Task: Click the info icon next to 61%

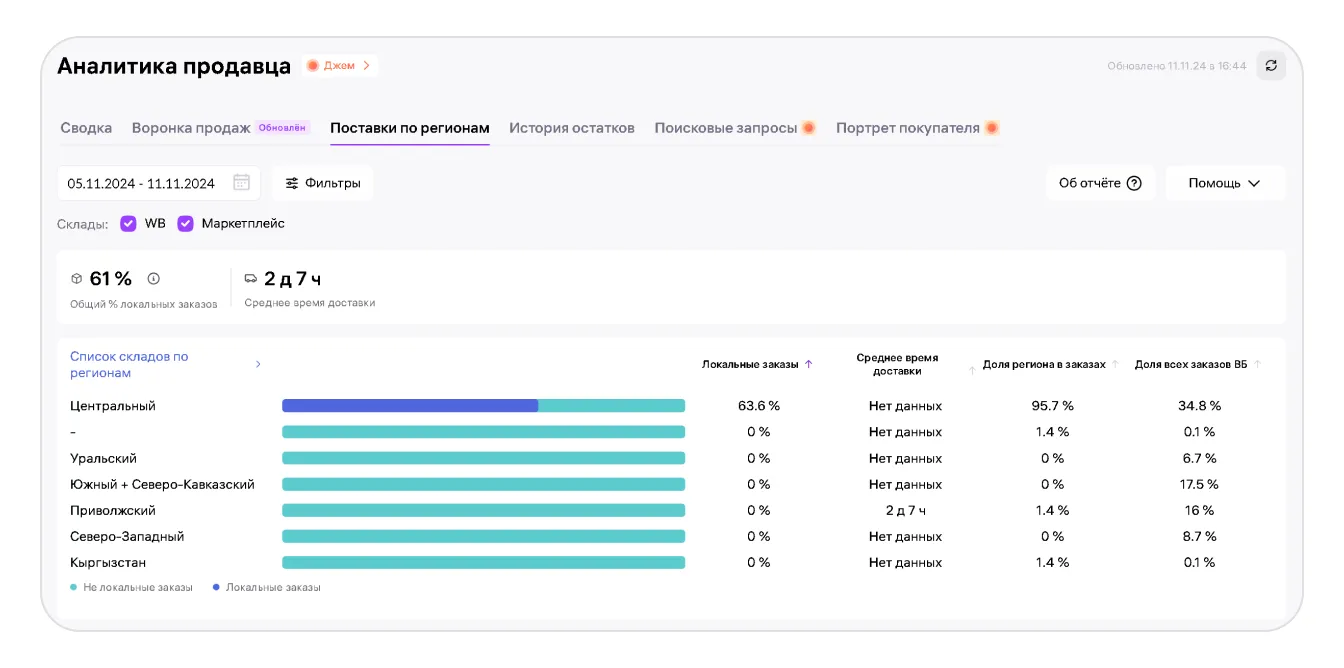Action: (153, 279)
